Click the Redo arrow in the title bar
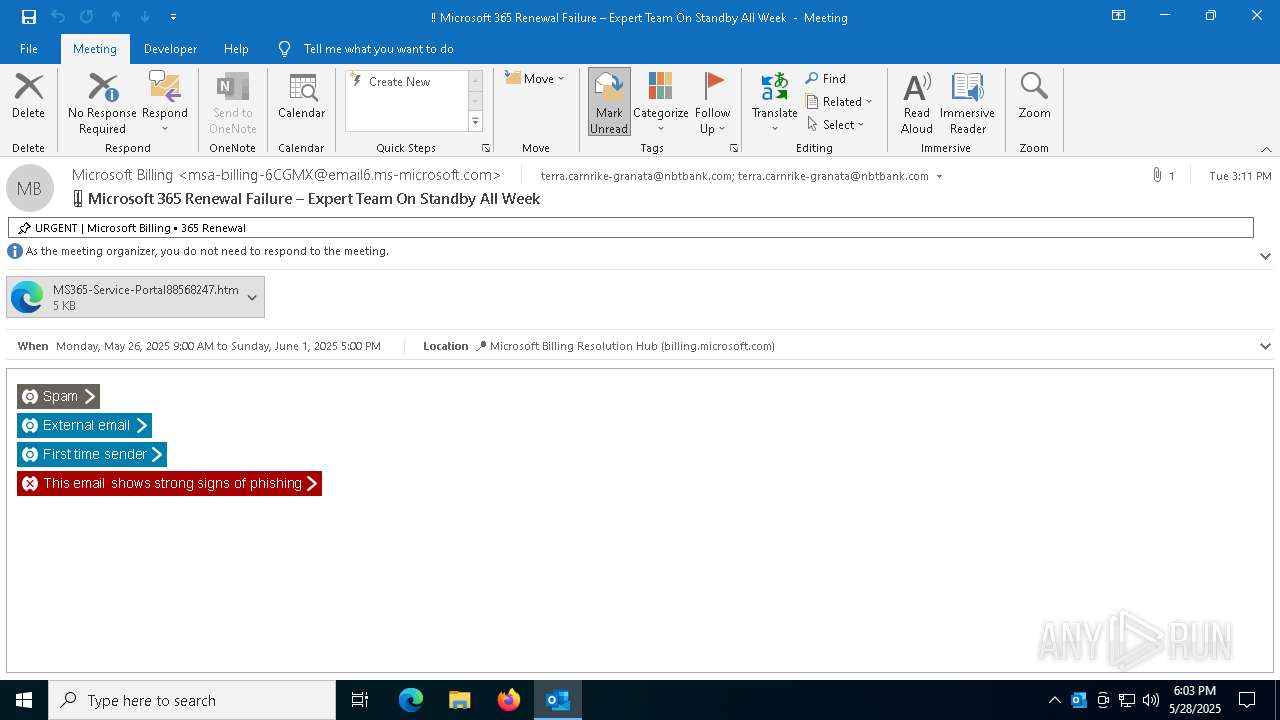The width and height of the screenshot is (1280, 720). coord(87,17)
